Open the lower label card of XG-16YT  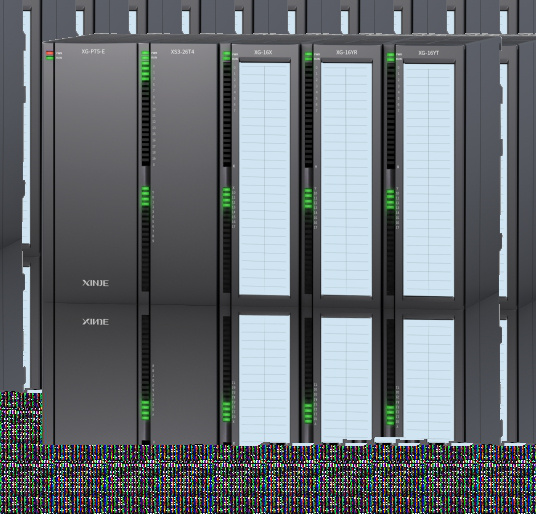(429, 381)
